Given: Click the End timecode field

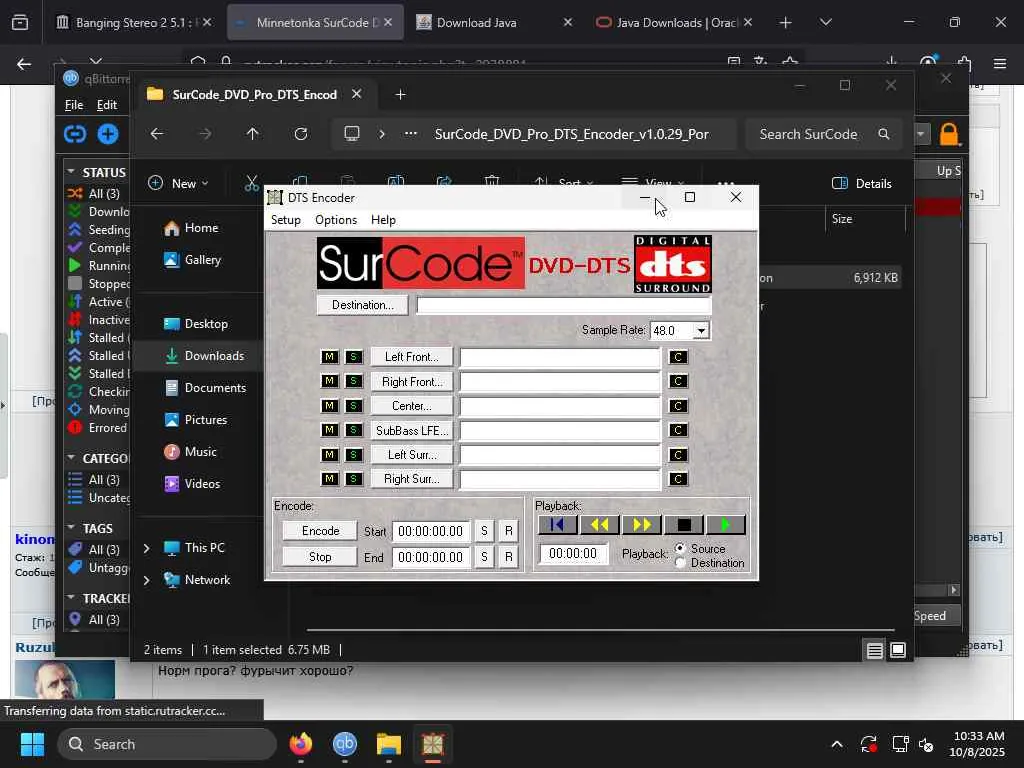Looking at the screenshot, I should point(430,557).
